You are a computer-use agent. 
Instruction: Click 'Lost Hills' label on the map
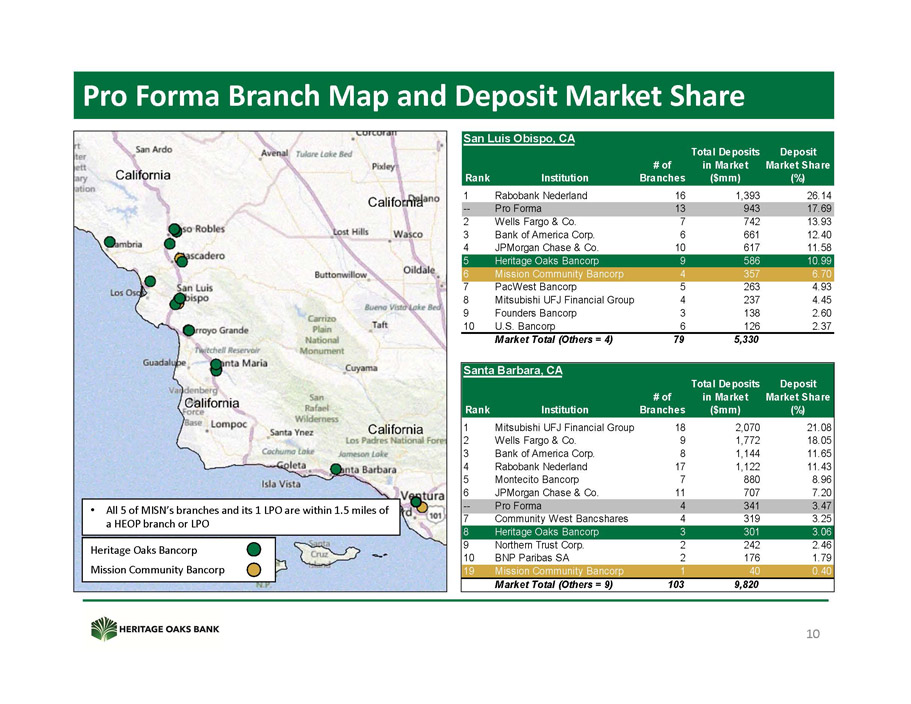tap(350, 232)
